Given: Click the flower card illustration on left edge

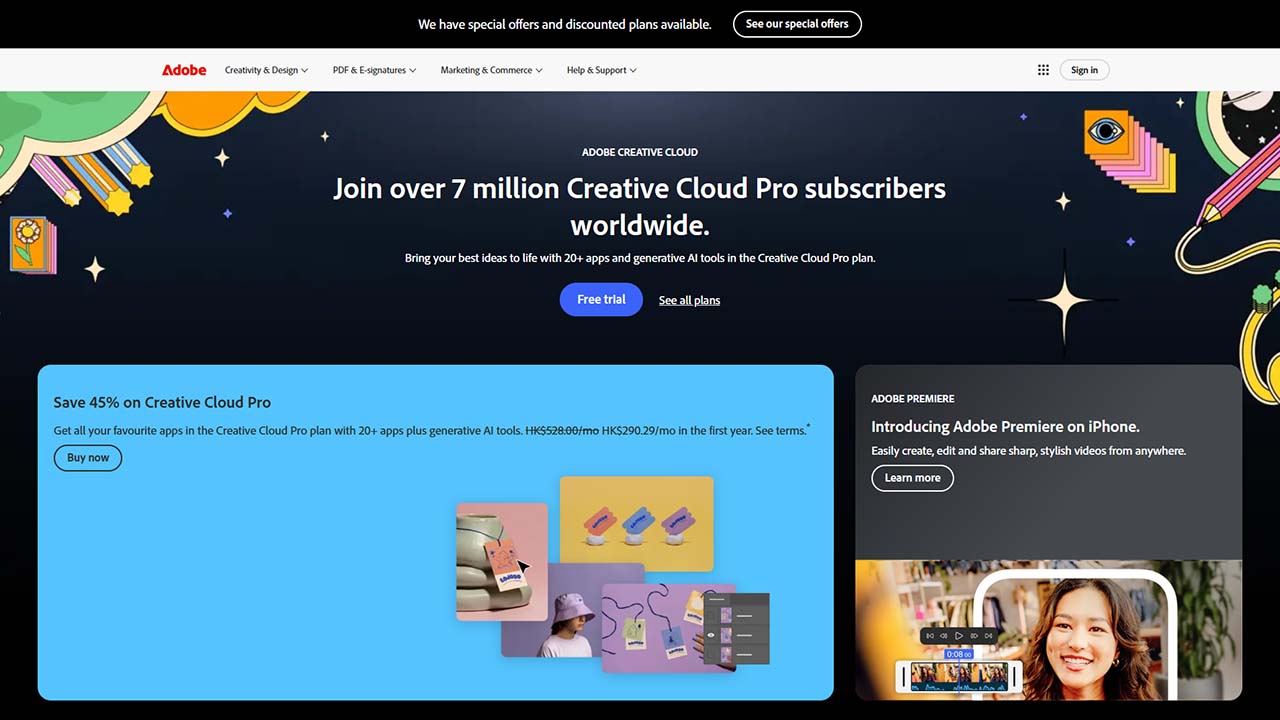Looking at the screenshot, I should [30, 242].
